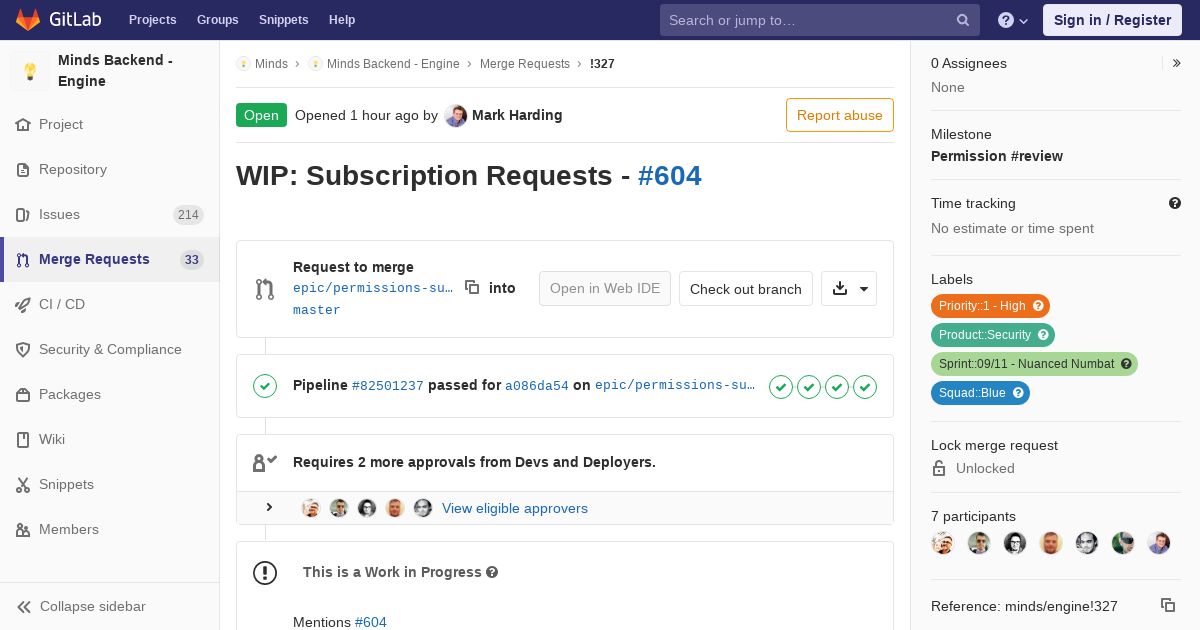Open the third pipeline stage status icon
The image size is (1200, 630).
point(837,386)
